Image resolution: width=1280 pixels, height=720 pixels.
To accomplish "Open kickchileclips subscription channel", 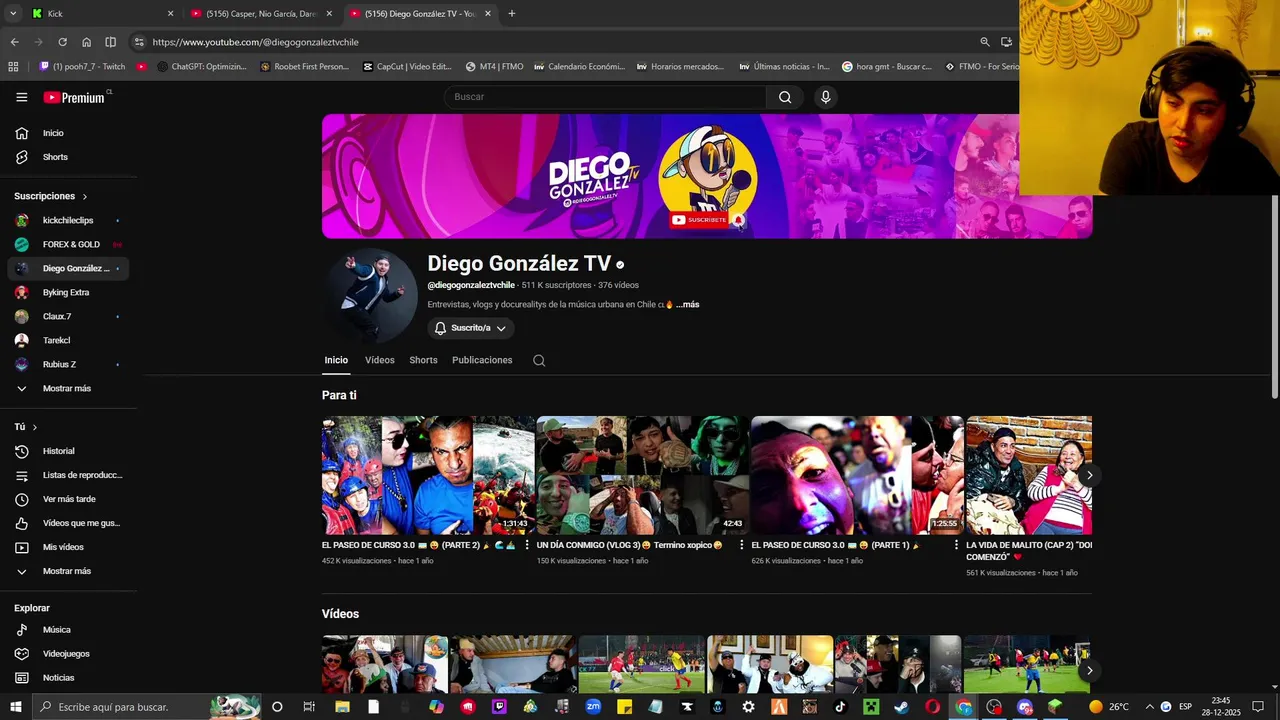I will (x=68, y=220).
